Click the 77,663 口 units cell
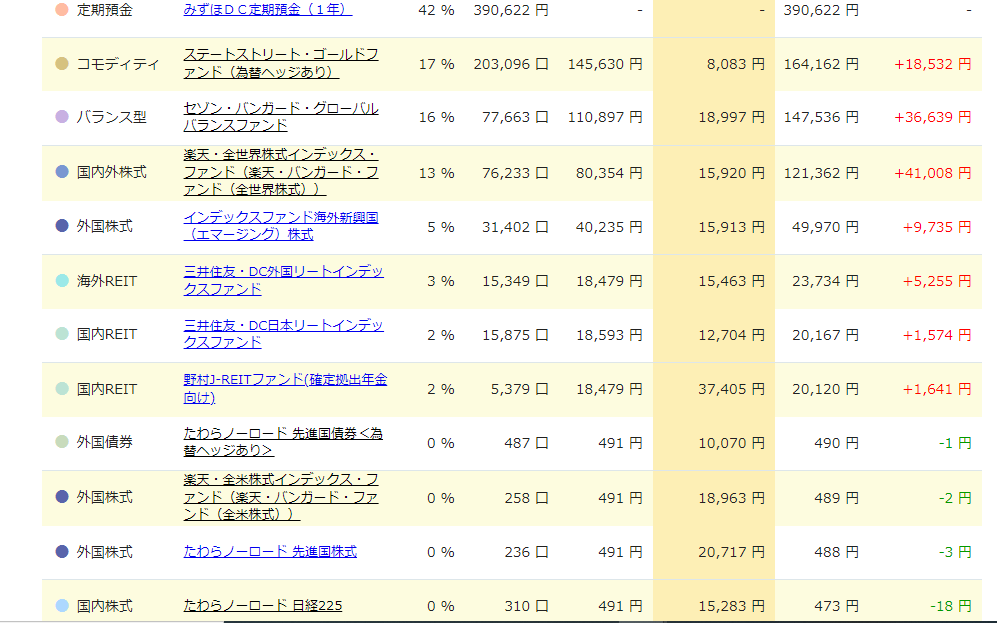Image resolution: width=997 pixels, height=623 pixels. click(x=516, y=118)
